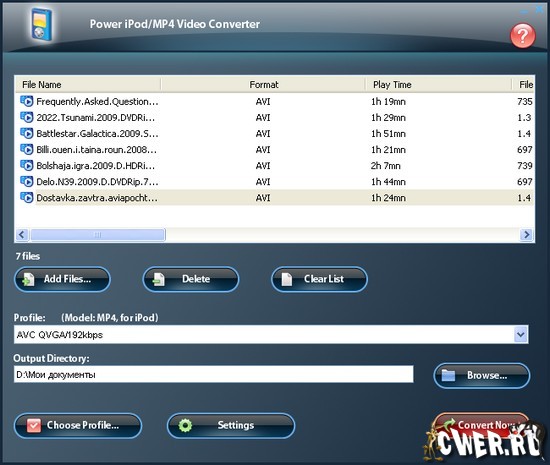Click the AVC QVGA/192kbps profile value

60,335
